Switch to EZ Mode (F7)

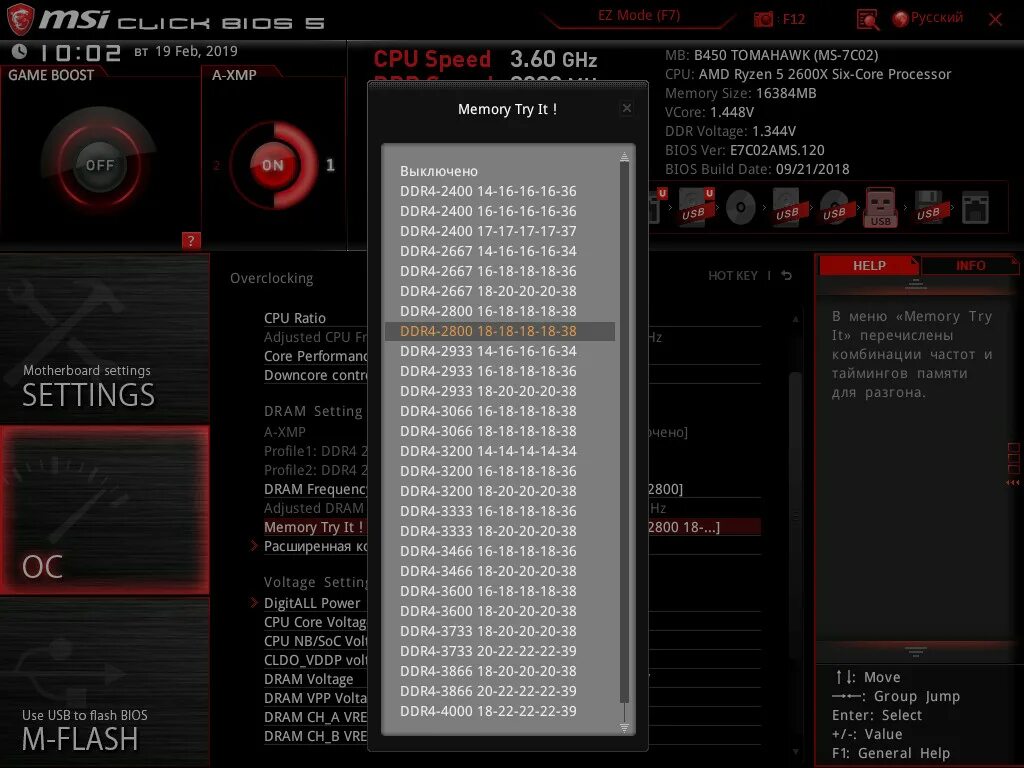click(639, 15)
